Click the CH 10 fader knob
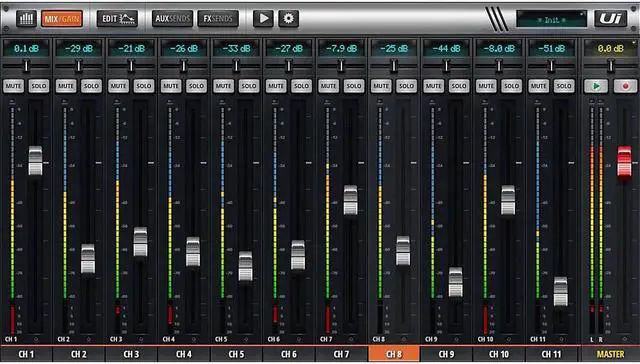 [x=508, y=200]
